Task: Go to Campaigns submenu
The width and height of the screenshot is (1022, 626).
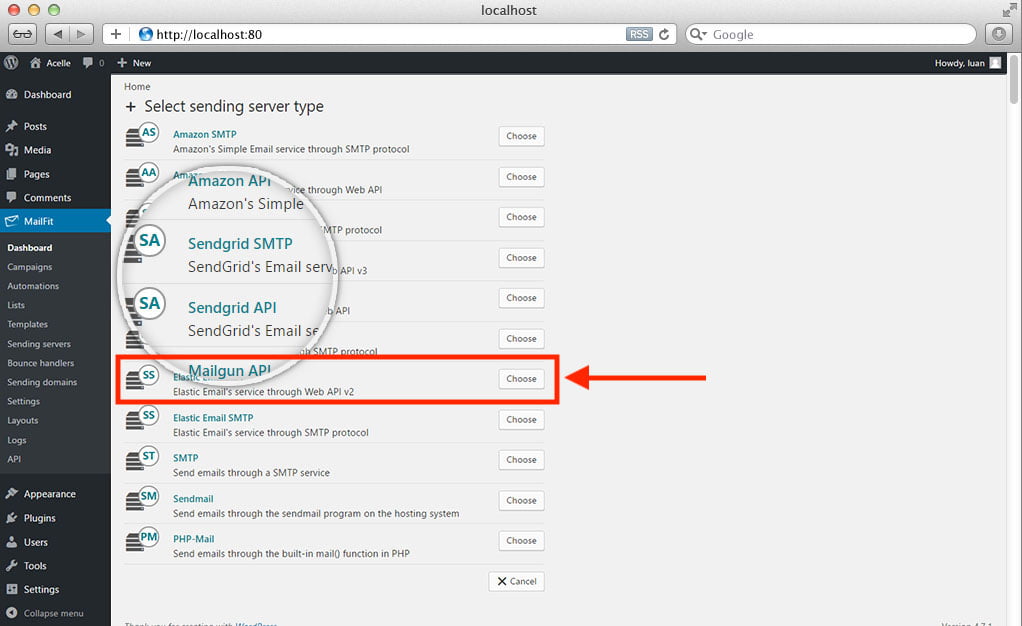Action: (x=29, y=267)
